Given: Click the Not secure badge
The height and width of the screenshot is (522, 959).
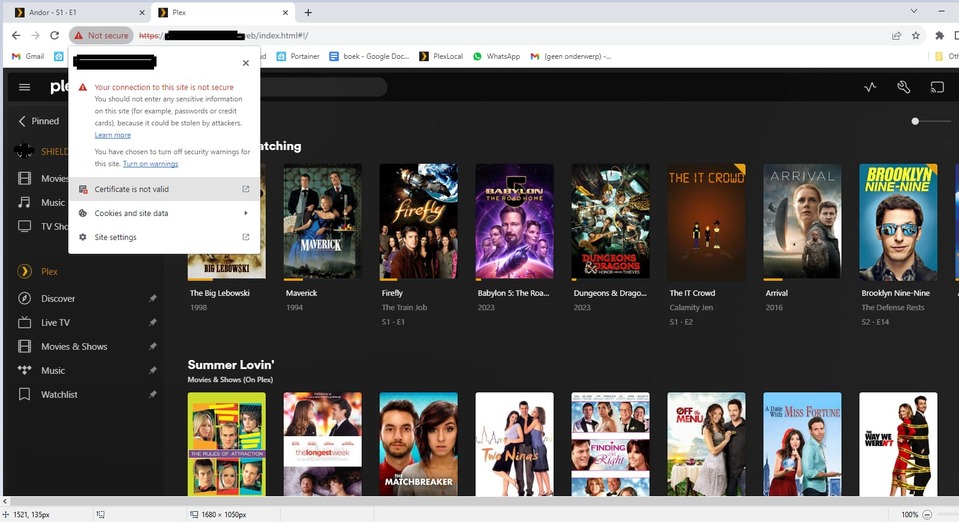Looking at the screenshot, I should [102, 35].
